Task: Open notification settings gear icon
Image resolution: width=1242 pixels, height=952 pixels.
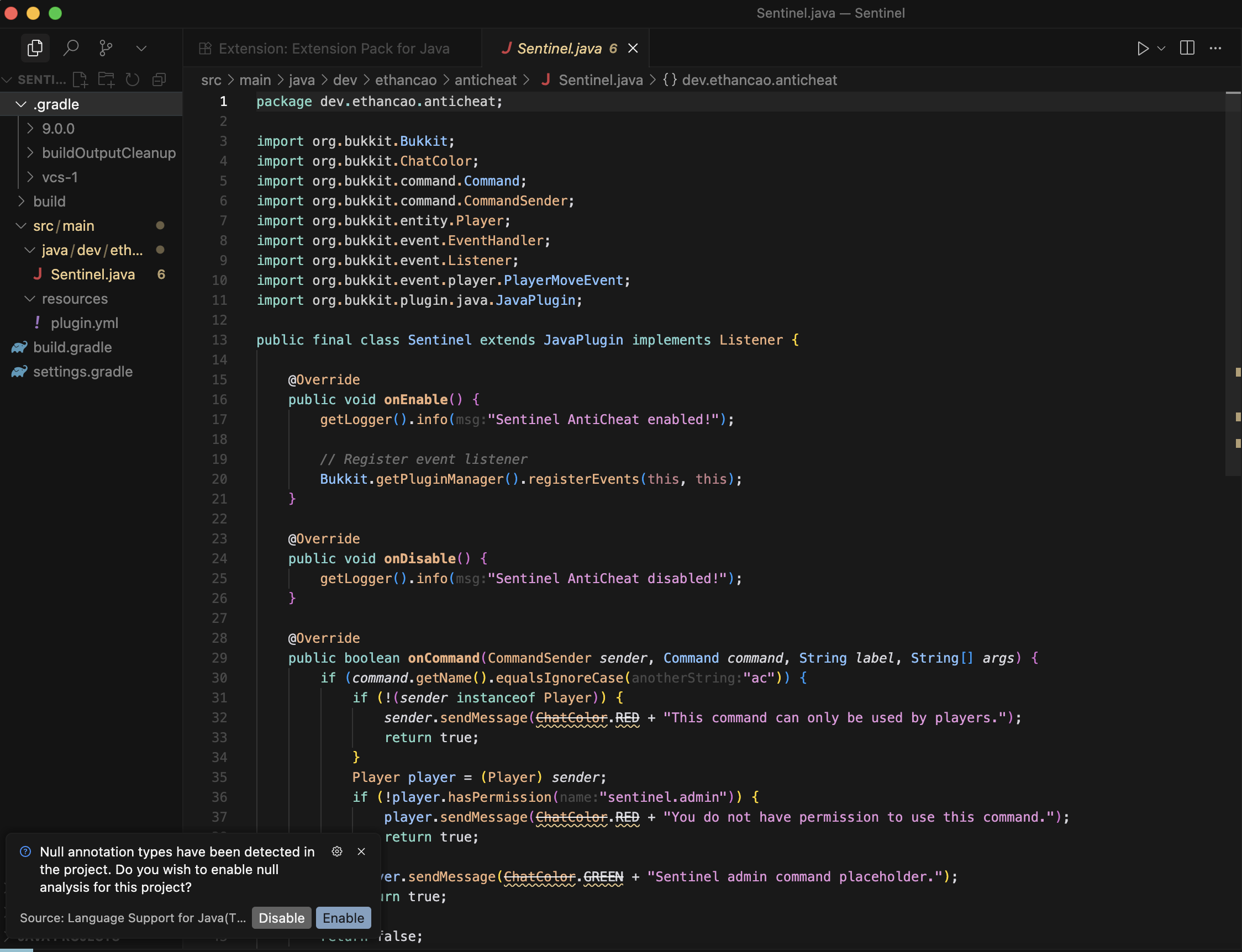Action: (336, 851)
